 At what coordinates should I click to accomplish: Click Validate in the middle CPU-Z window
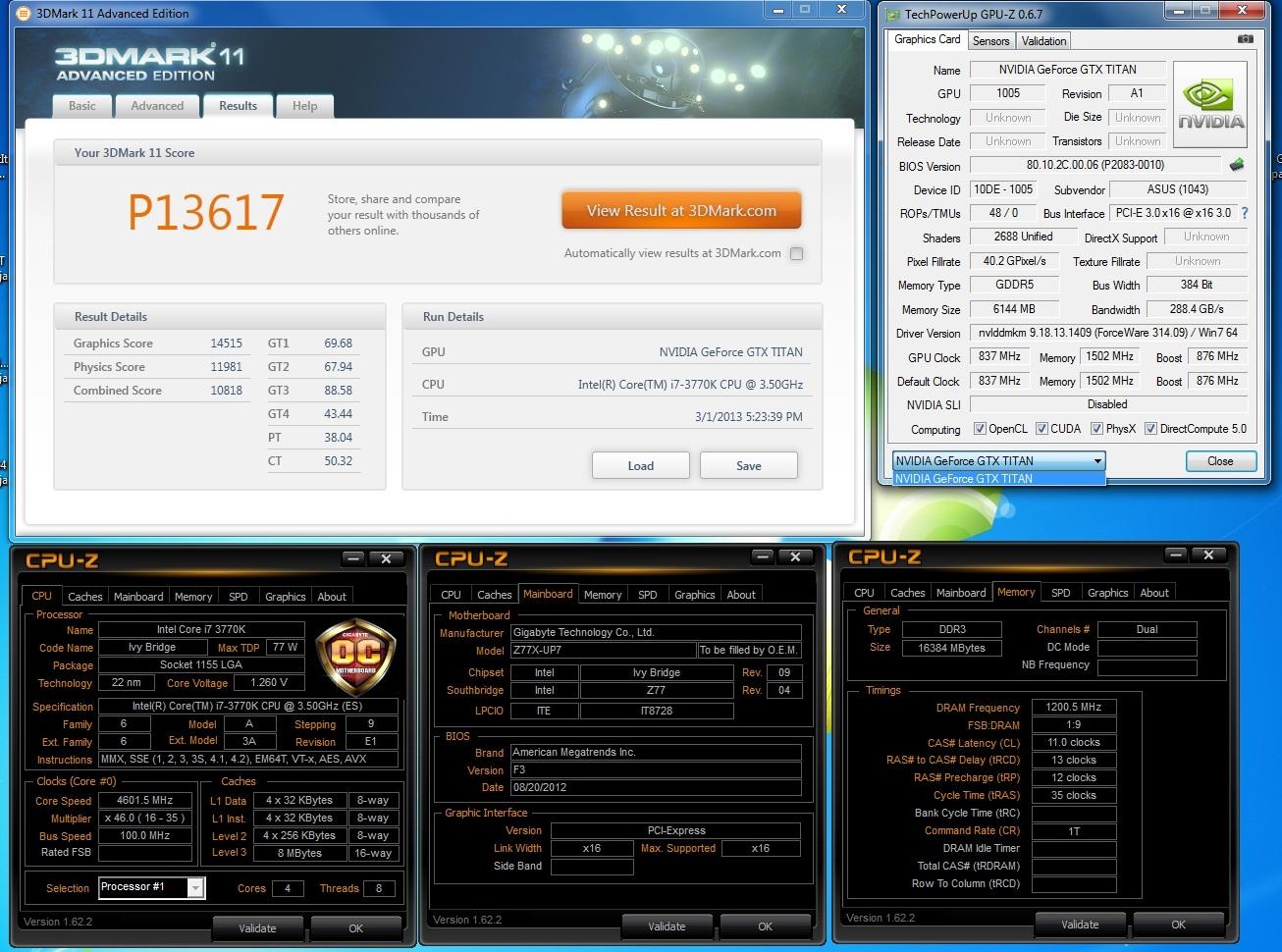pos(667,926)
